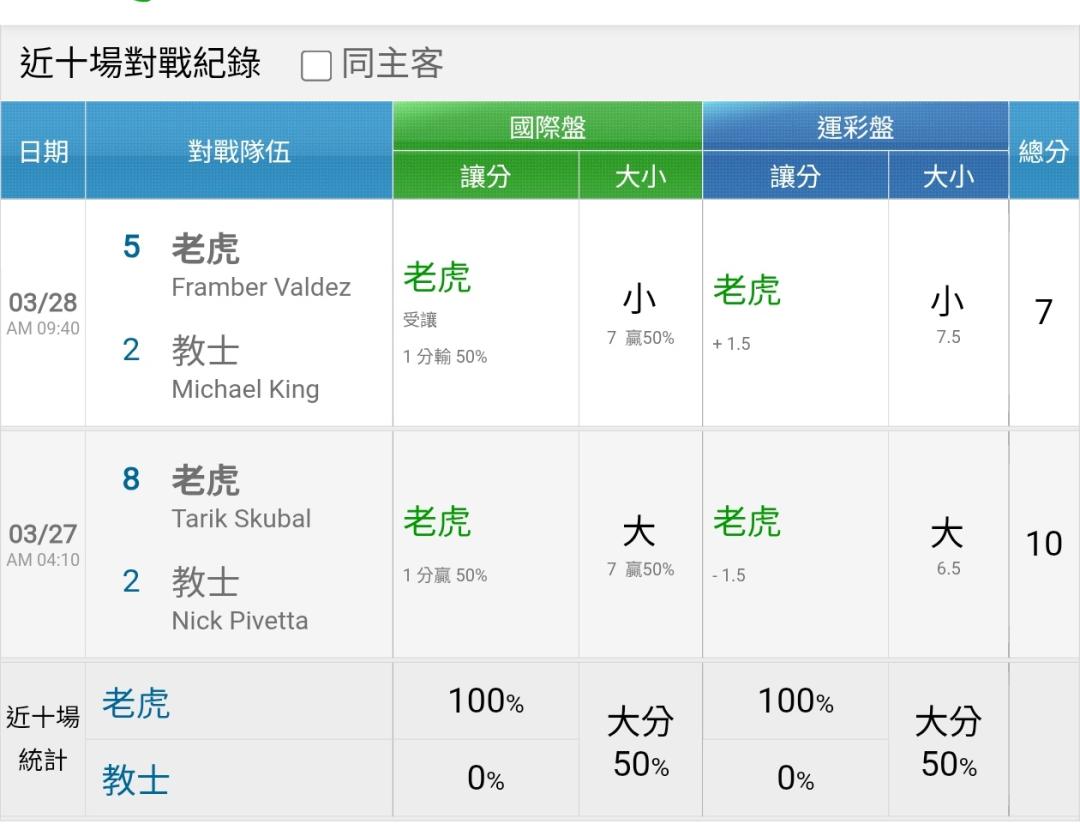This screenshot has height=836, width=1080.
Task: Click total score 7 cell
Action: (1043, 313)
